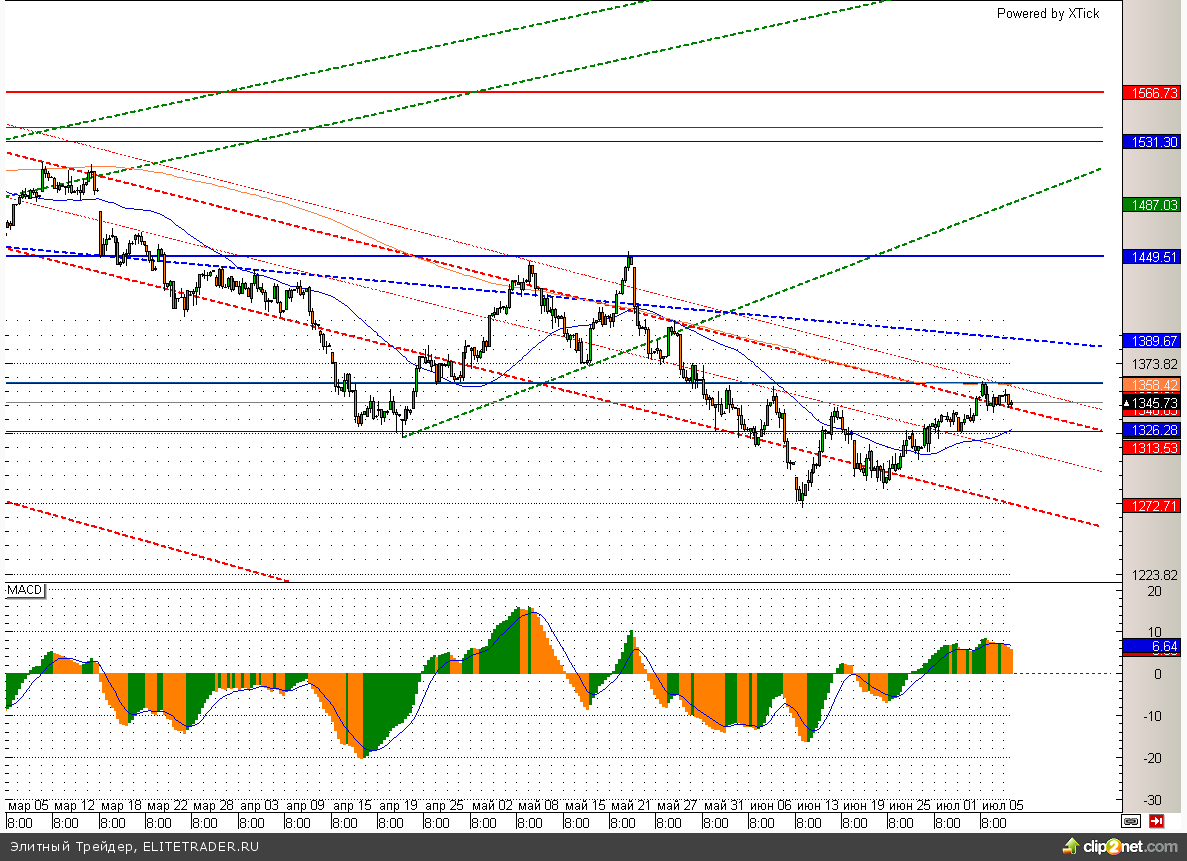Click the clip2net upload arrow icon
1187x861 pixels.
click(1069, 847)
